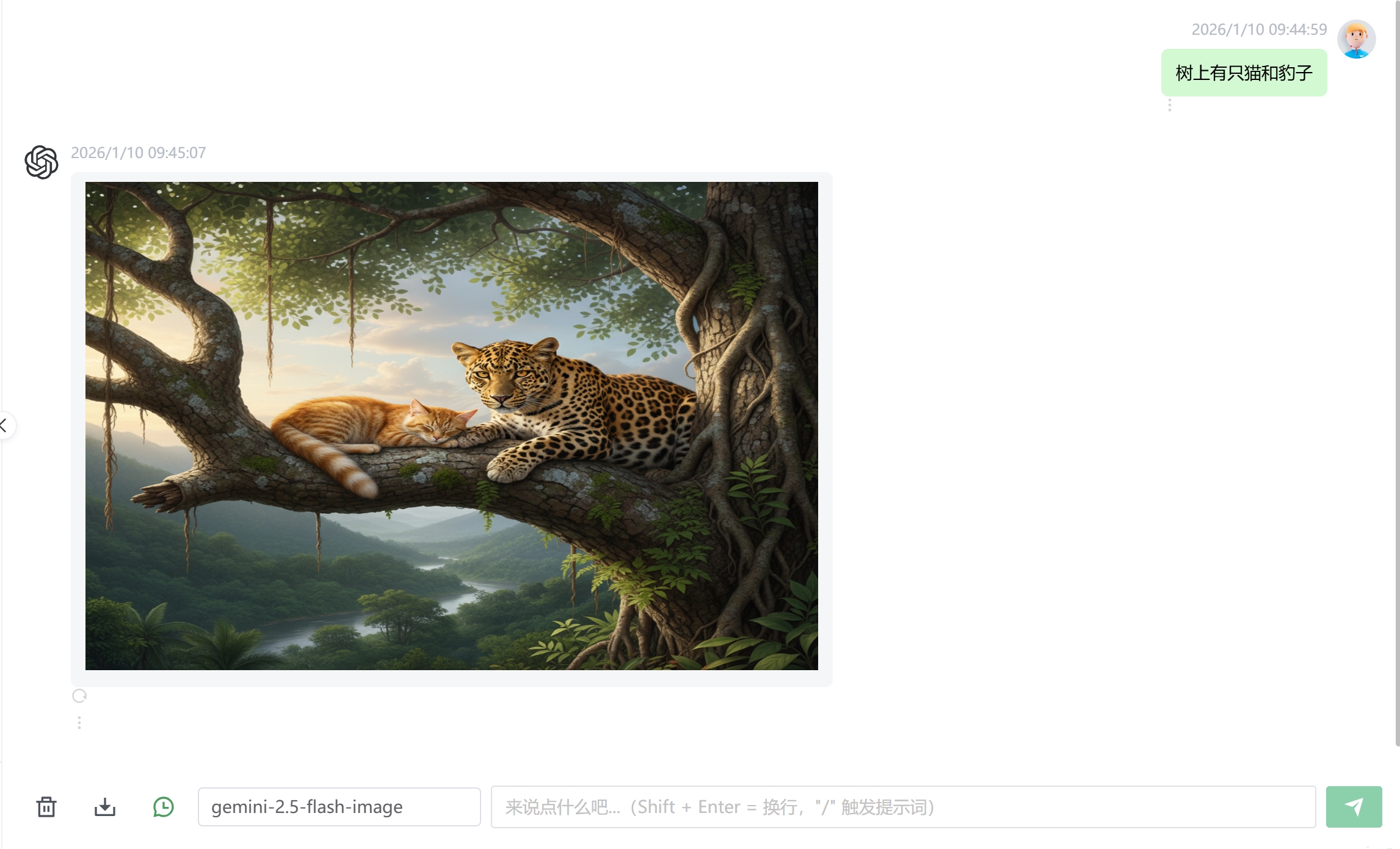Open the gemini-2.5-flash-image model selector
Image resolution: width=1400 pixels, height=849 pixels.
[x=339, y=807]
